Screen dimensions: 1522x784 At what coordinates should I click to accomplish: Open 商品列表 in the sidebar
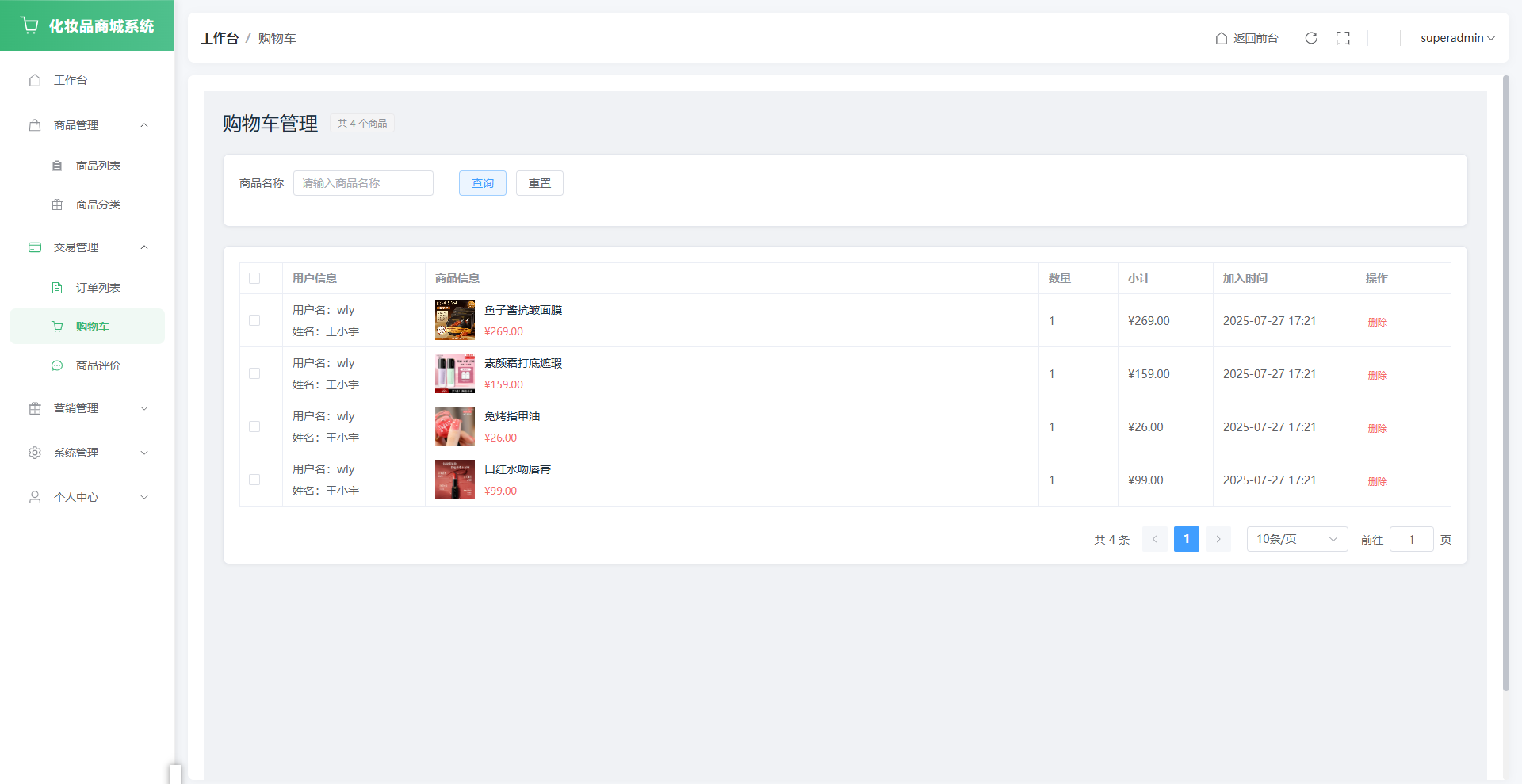98,166
